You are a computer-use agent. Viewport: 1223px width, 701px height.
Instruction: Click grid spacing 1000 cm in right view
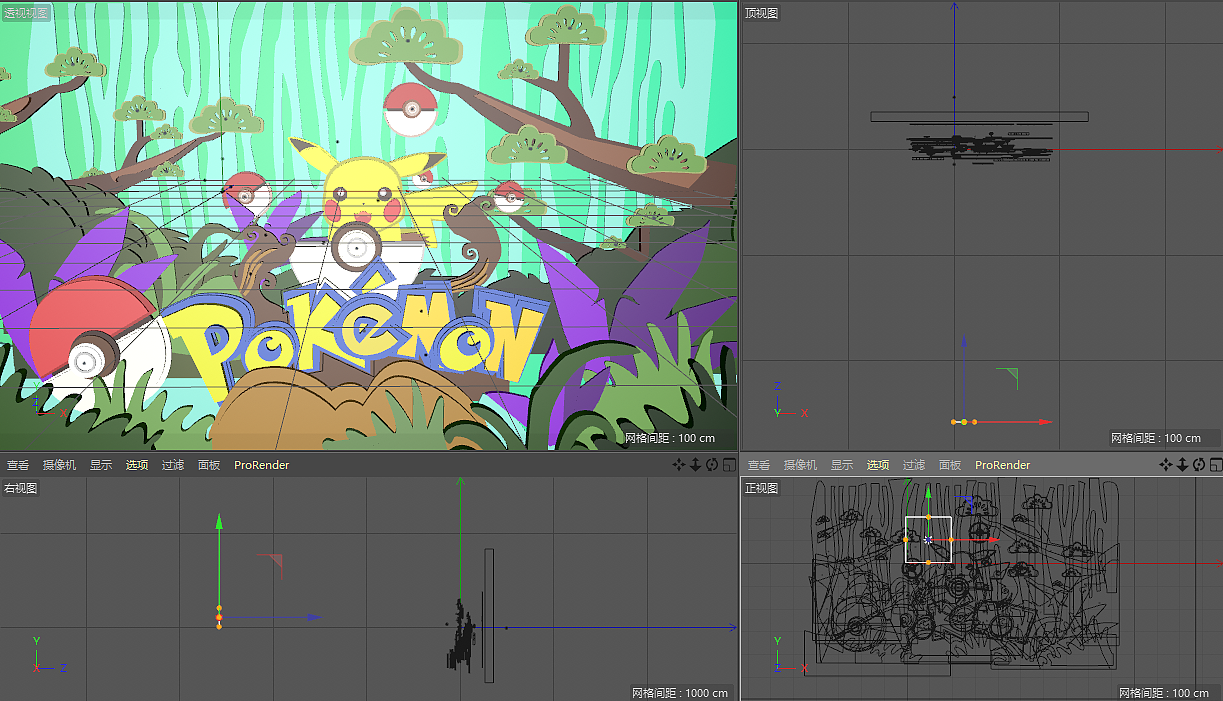coord(680,693)
